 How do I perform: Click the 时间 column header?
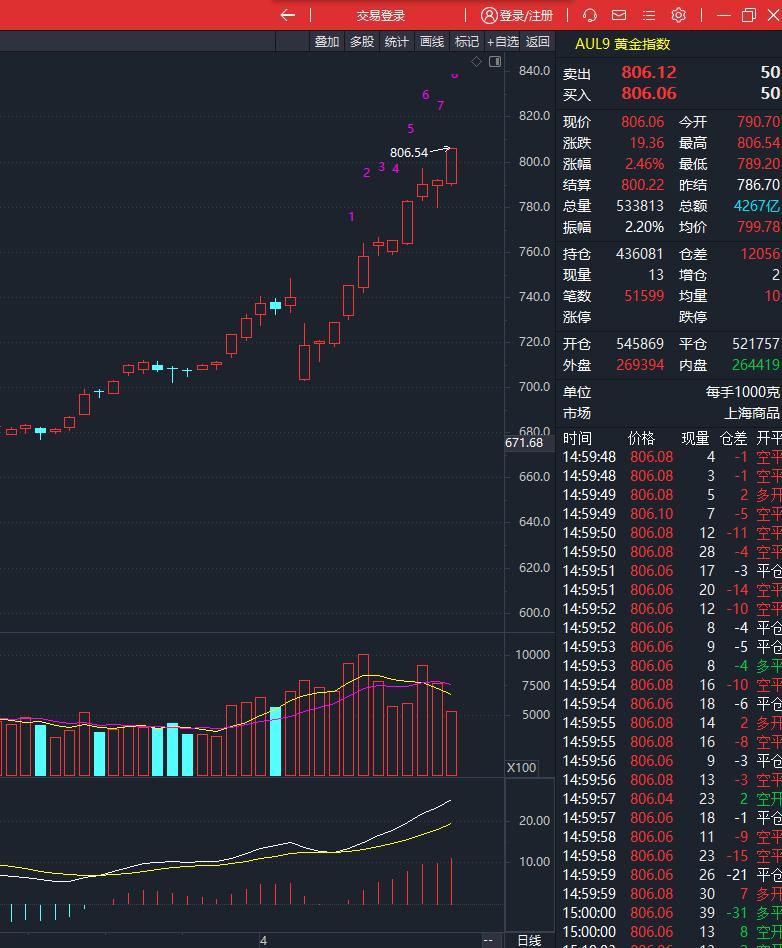point(578,438)
